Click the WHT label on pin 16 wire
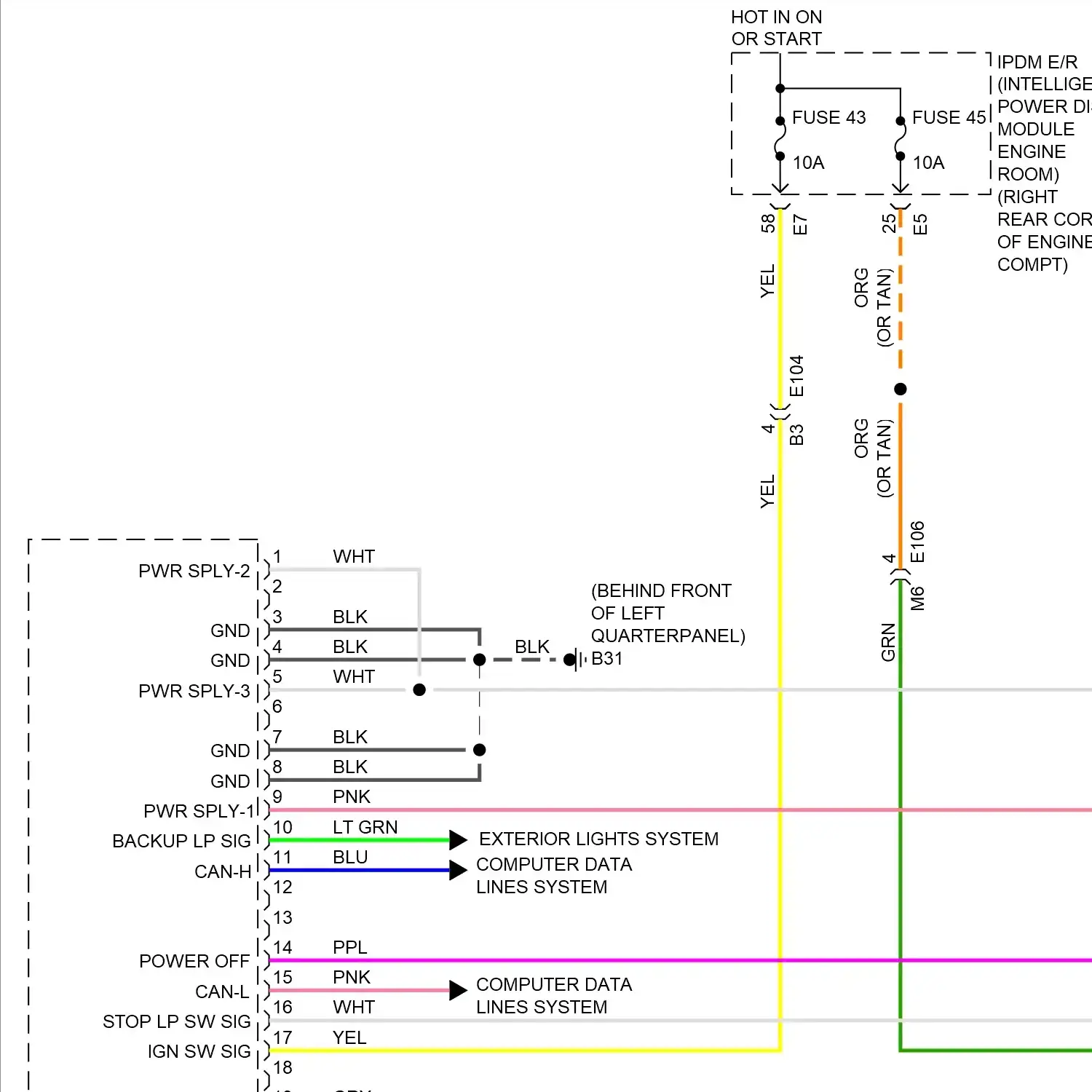This screenshot has height=1092, width=1092. [354, 1007]
